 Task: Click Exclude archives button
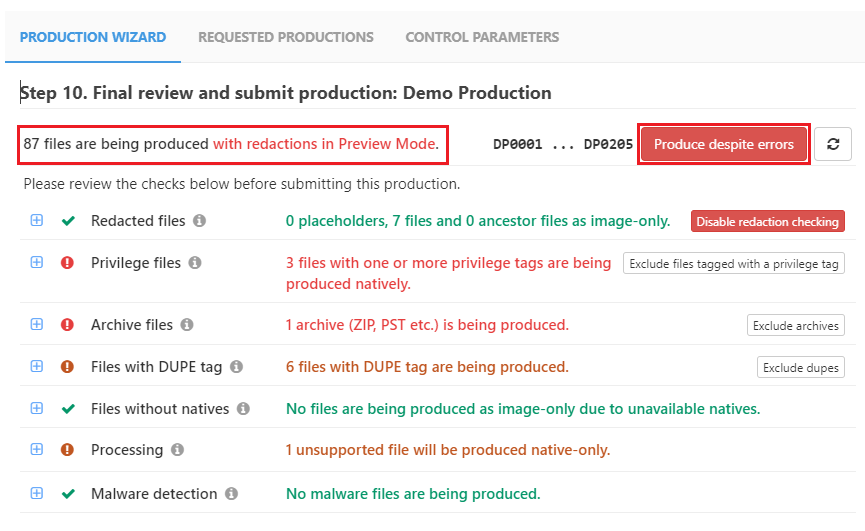pos(795,325)
